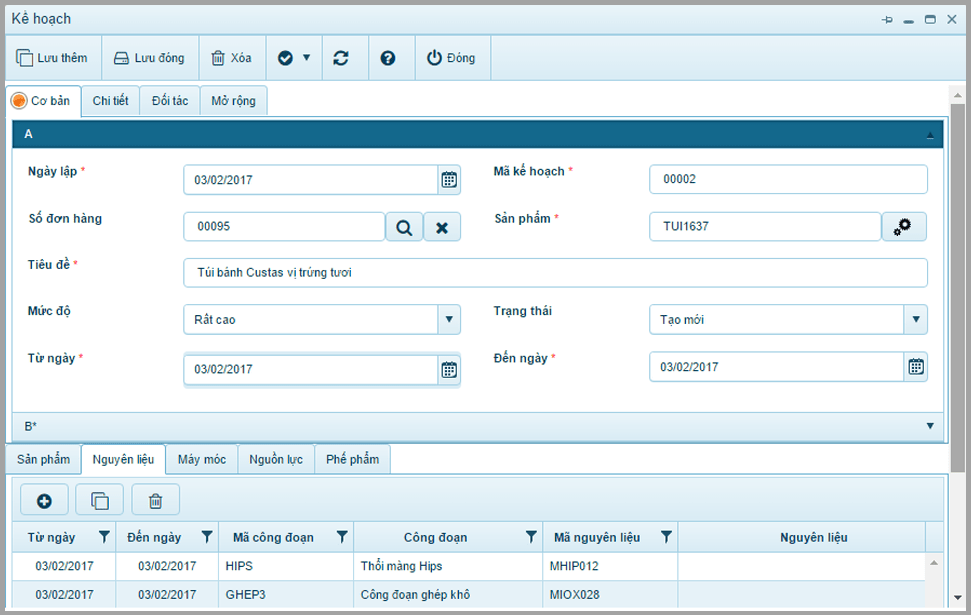Image resolution: width=971 pixels, height=615 pixels.
Task: Click the Tiêu đề title input field
Action: coord(555,273)
